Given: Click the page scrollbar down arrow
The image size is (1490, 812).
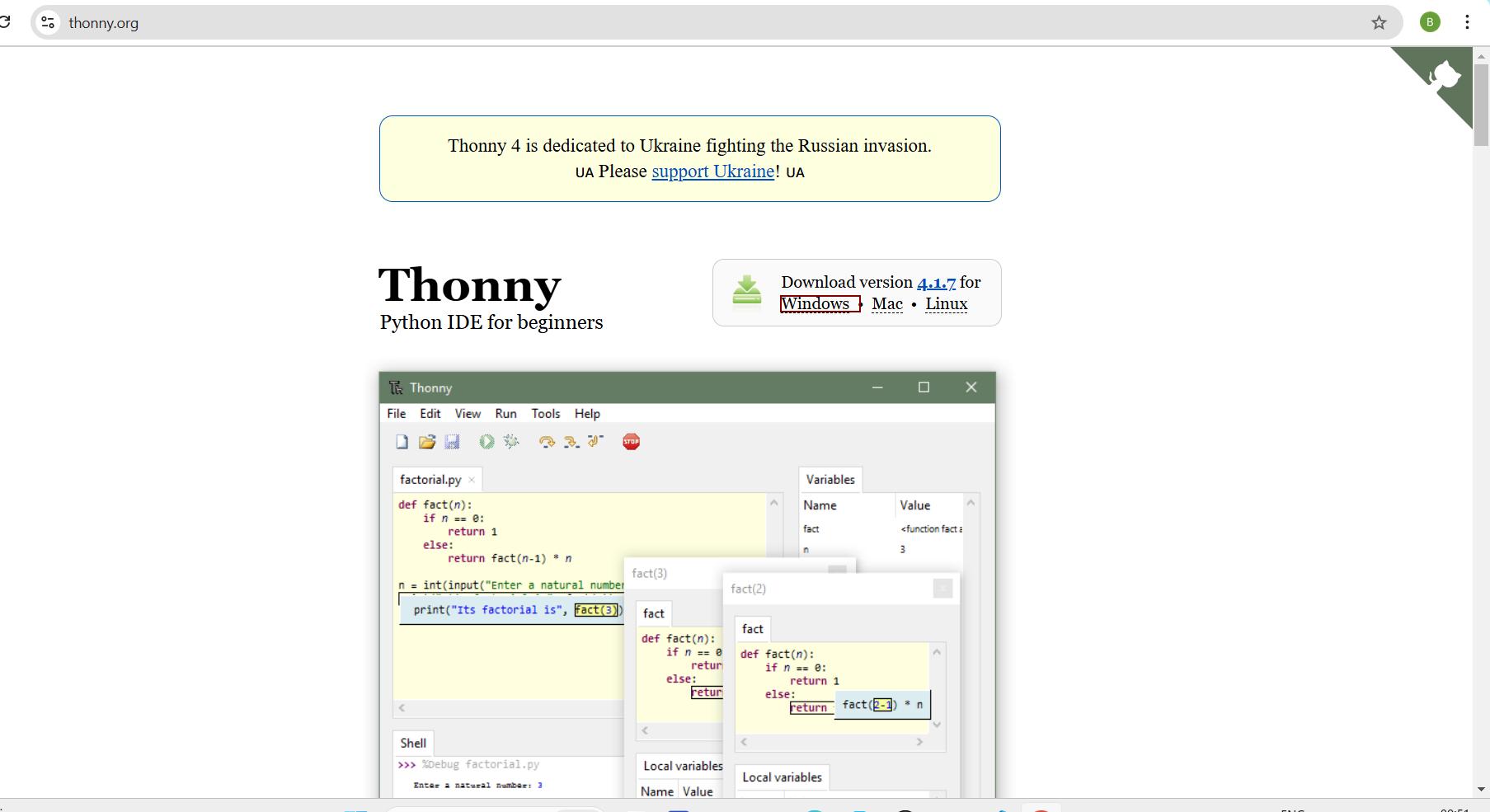Looking at the screenshot, I should (1481, 789).
